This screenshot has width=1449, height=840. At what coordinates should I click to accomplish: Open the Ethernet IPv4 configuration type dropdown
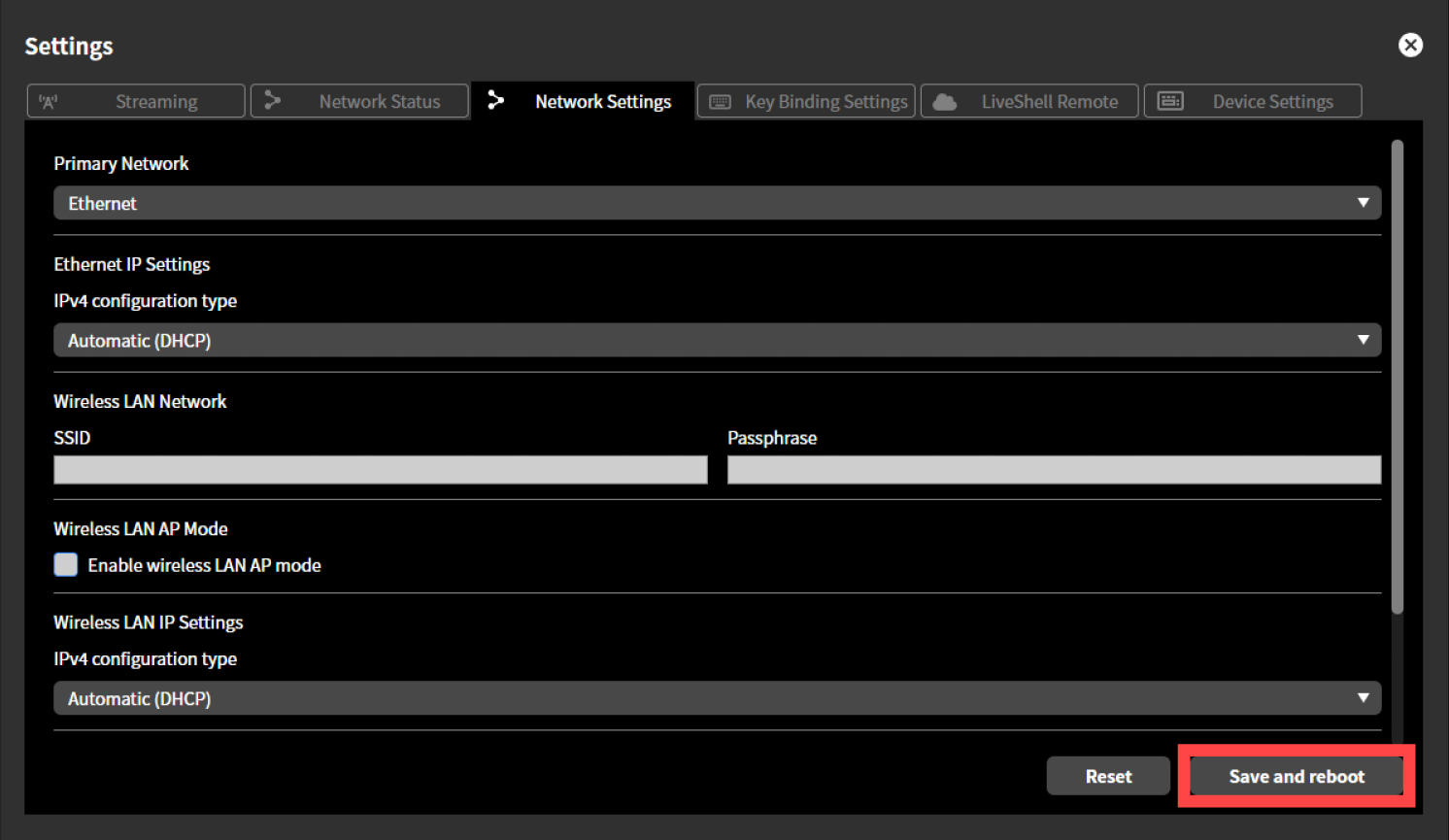[x=717, y=340]
